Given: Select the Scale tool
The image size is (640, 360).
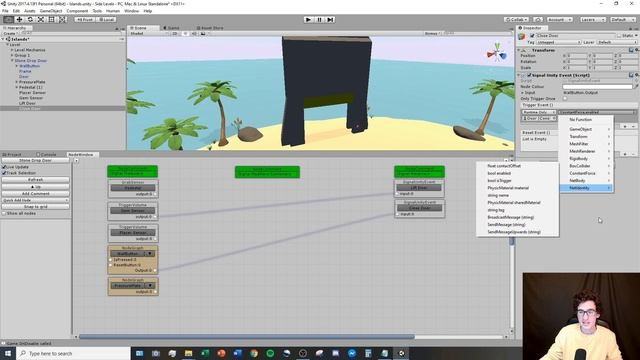Looking at the screenshot, I should [x=41, y=20].
